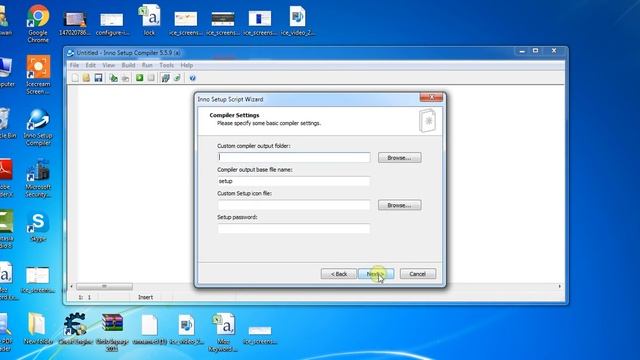
Task: Open the Build menu
Action: point(128,65)
